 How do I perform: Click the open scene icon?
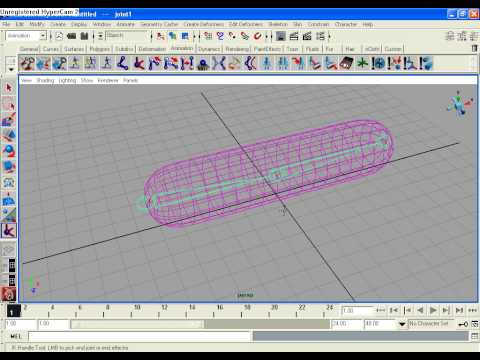click(x=71, y=36)
